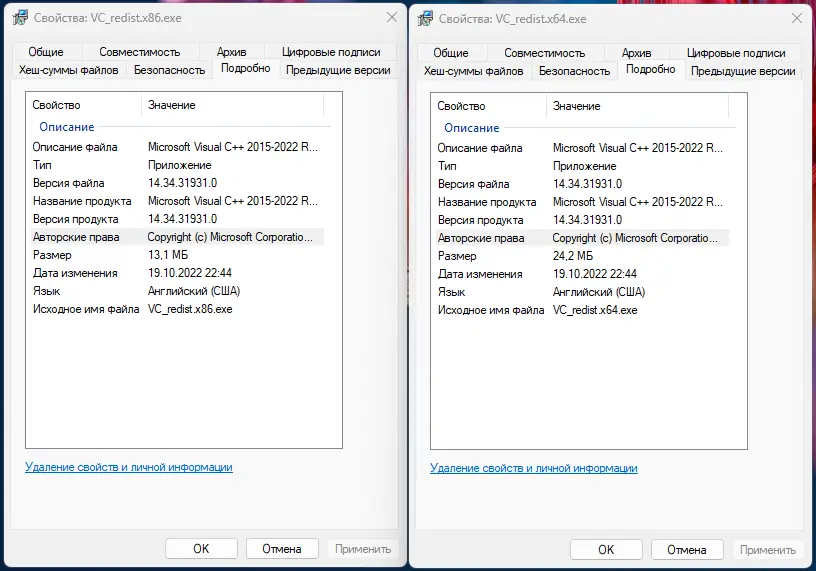
Task: Open Предыдущие версии tab in x64 window
Action: 743,71
